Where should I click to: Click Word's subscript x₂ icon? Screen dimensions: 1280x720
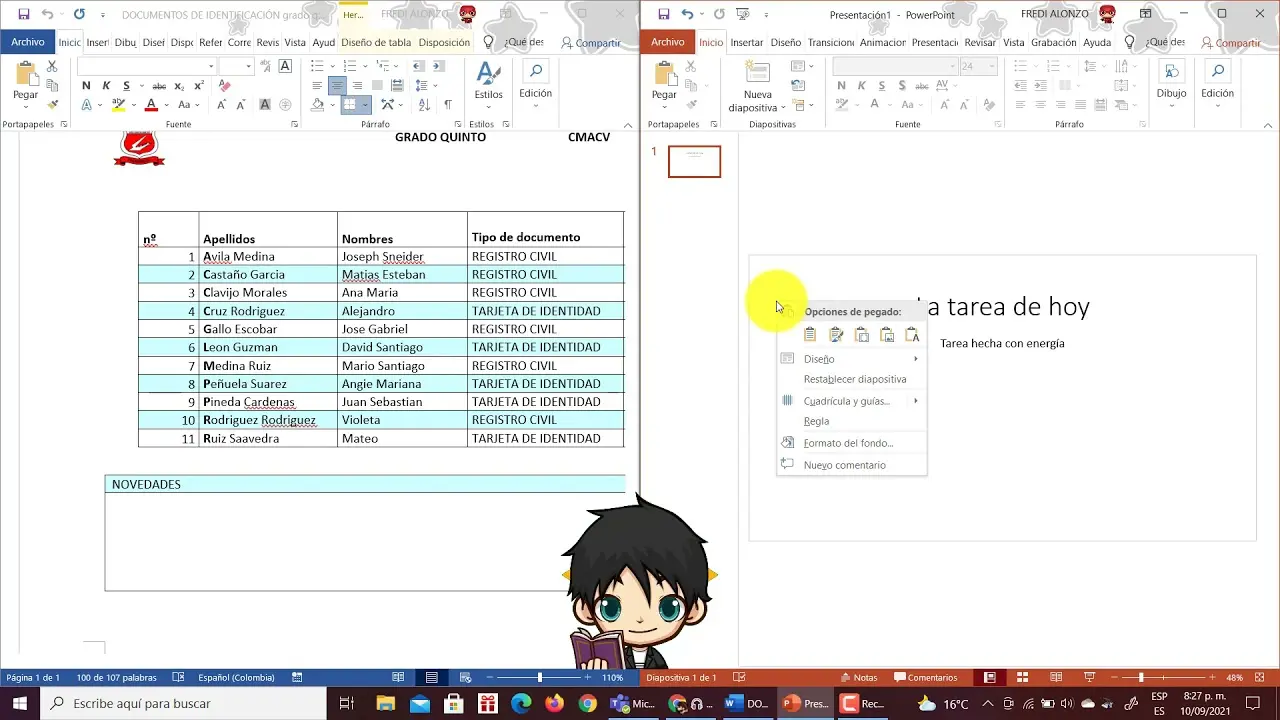click(180, 86)
